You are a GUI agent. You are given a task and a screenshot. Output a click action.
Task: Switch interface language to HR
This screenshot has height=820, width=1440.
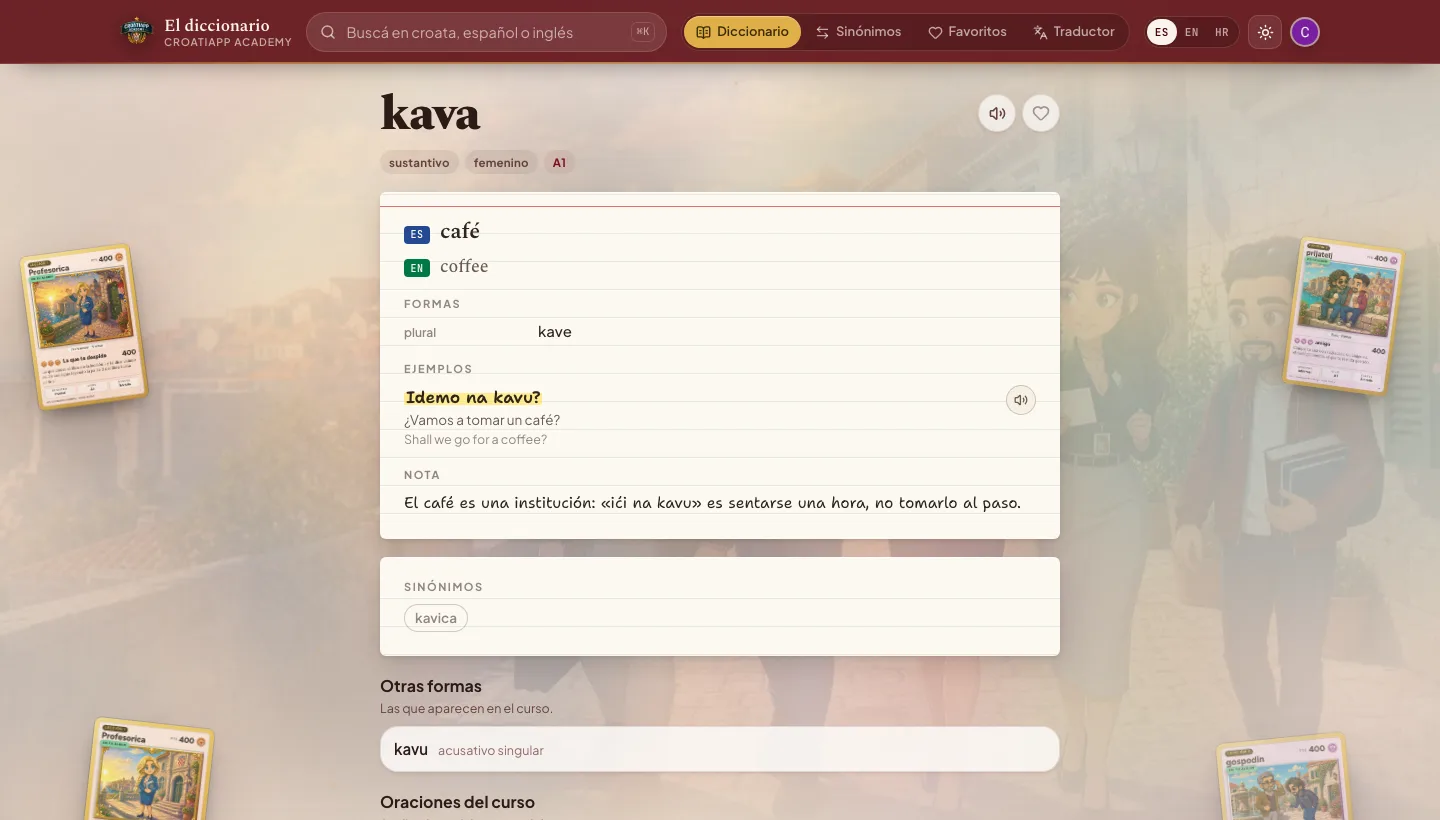(x=1222, y=32)
